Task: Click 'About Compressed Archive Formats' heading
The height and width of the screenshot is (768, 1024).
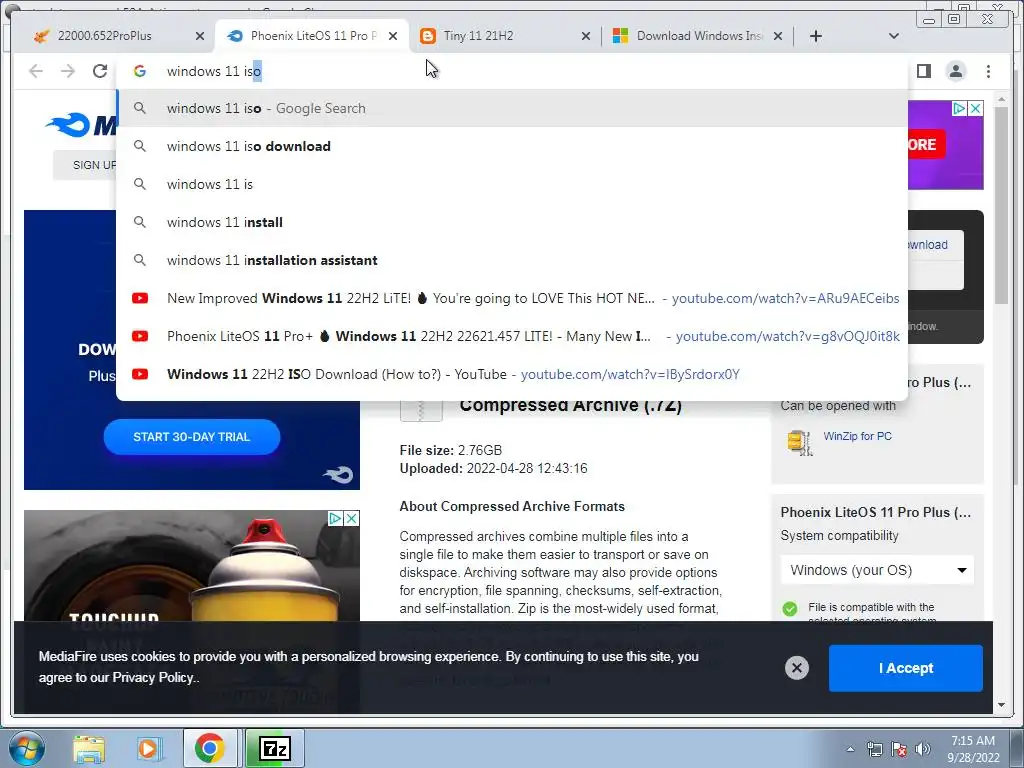Action: click(x=512, y=506)
